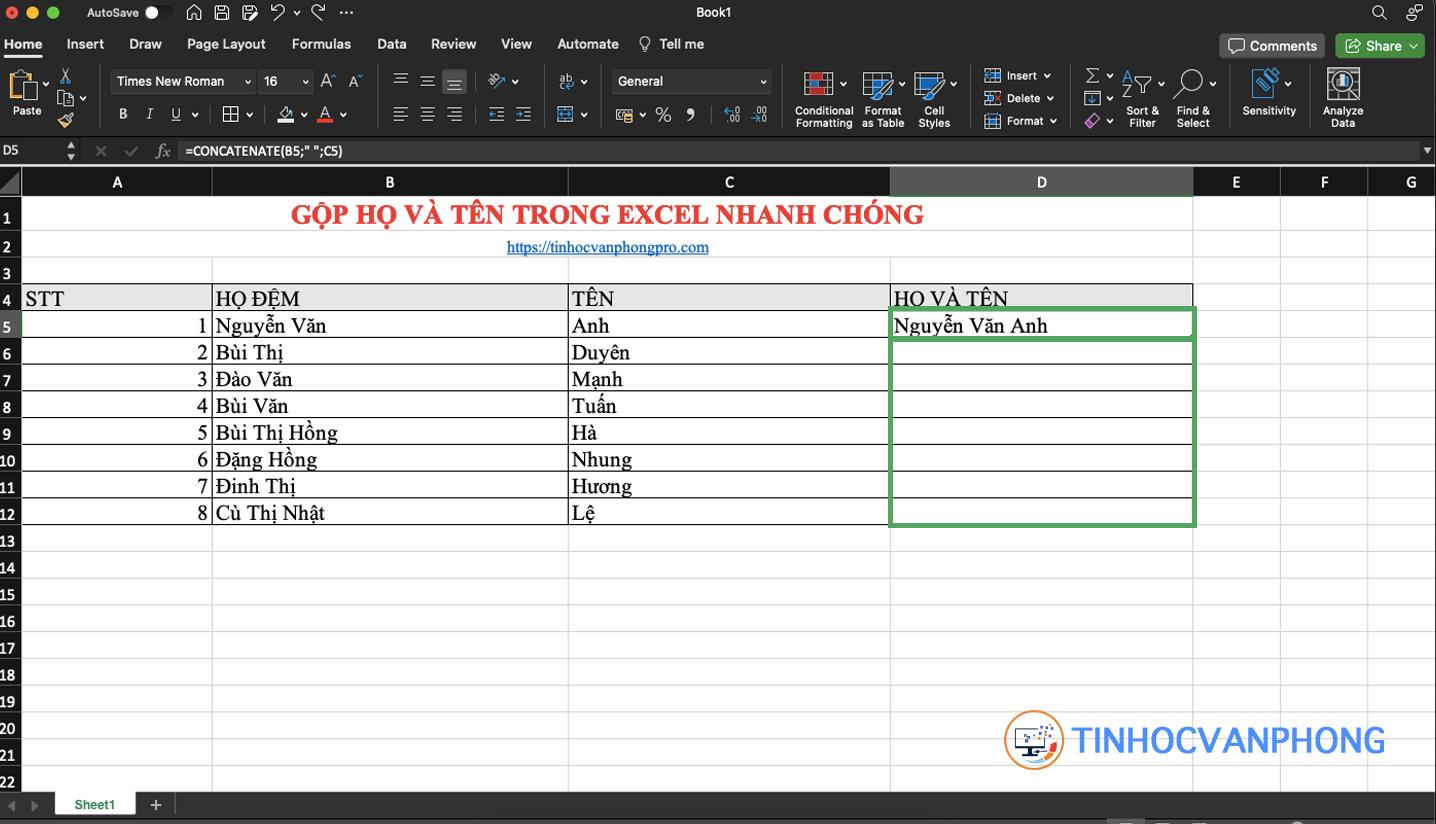Select the Sheet1 worksheet tab

click(95, 805)
